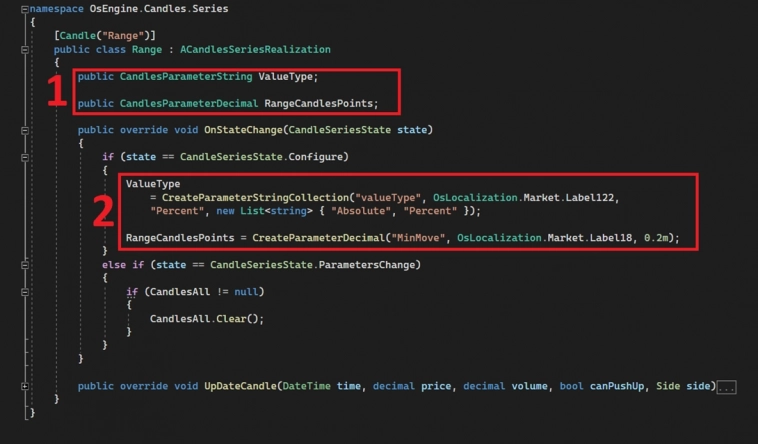Collapse the if state == Configure block
The width and height of the screenshot is (758, 444).
pyautogui.click(x=25, y=157)
